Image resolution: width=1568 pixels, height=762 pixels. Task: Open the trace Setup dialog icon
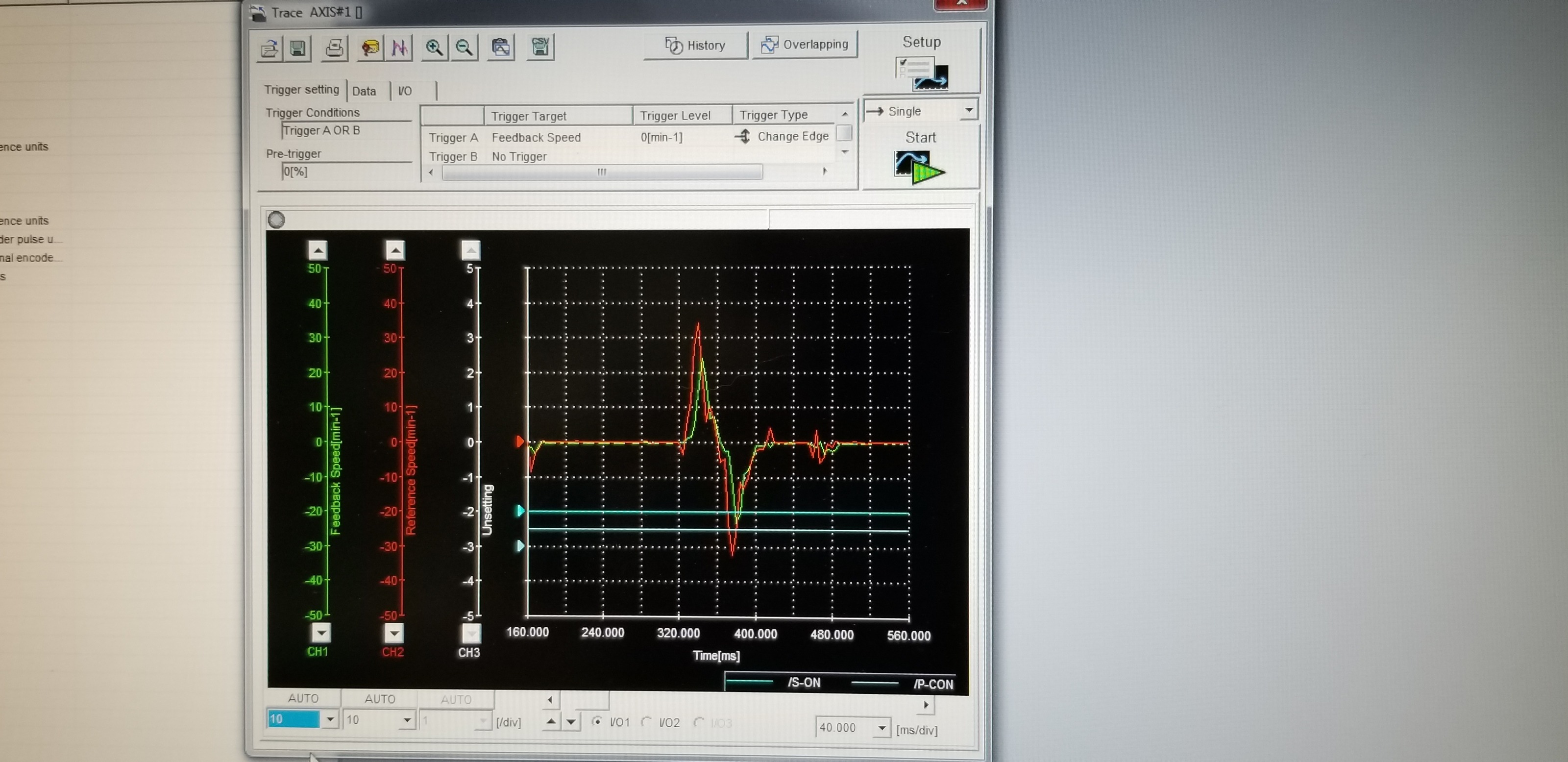pyautogui.click(x=921, y=74)
